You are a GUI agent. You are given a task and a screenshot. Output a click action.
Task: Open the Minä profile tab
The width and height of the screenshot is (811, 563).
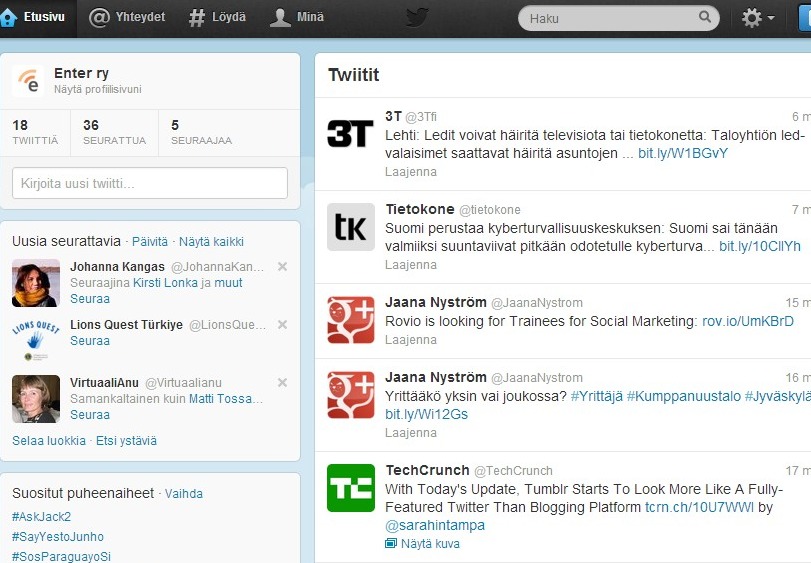point(297,18)
